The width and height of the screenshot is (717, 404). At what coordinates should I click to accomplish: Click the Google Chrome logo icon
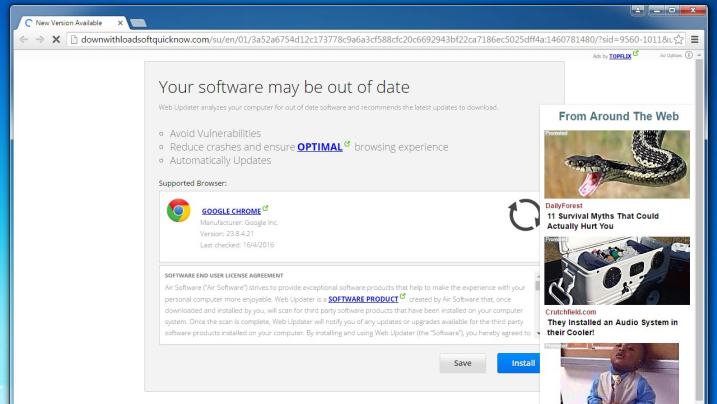click(179, 211)
